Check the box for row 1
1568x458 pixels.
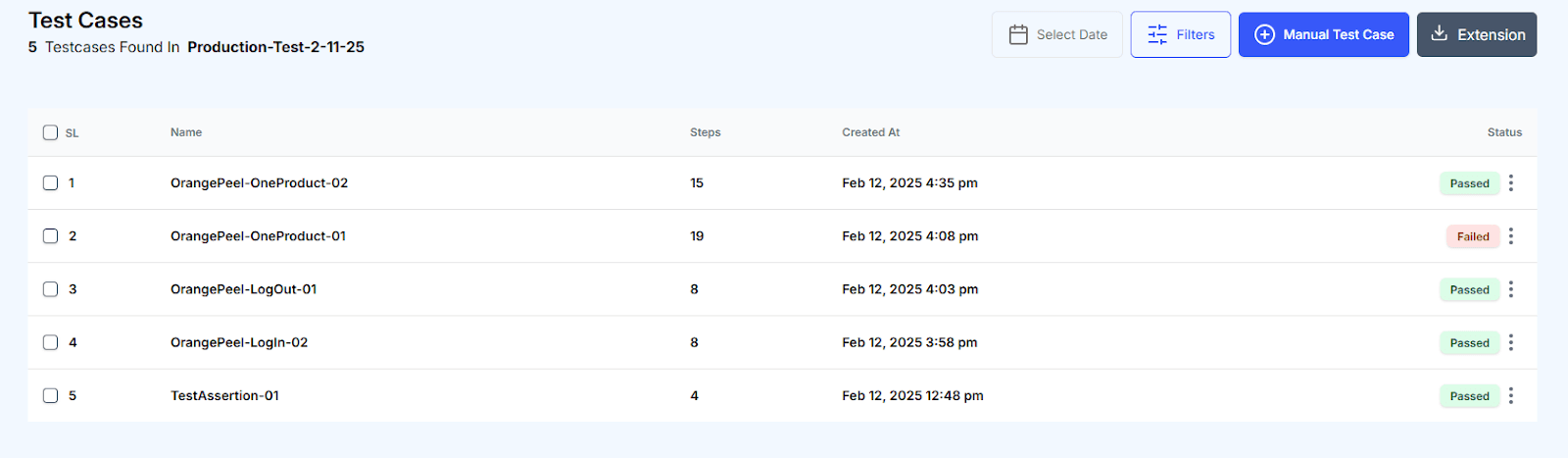tap(50, 182)
